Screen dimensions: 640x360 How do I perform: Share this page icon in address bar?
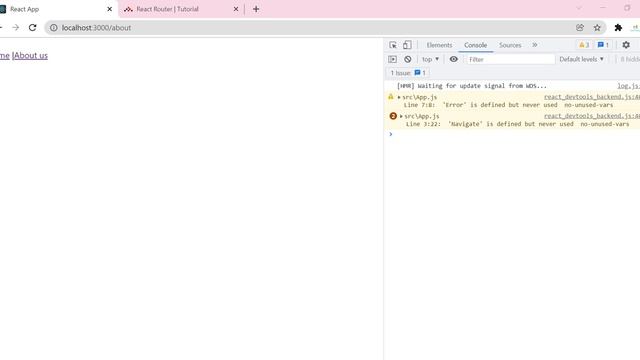tap(580, 27)
